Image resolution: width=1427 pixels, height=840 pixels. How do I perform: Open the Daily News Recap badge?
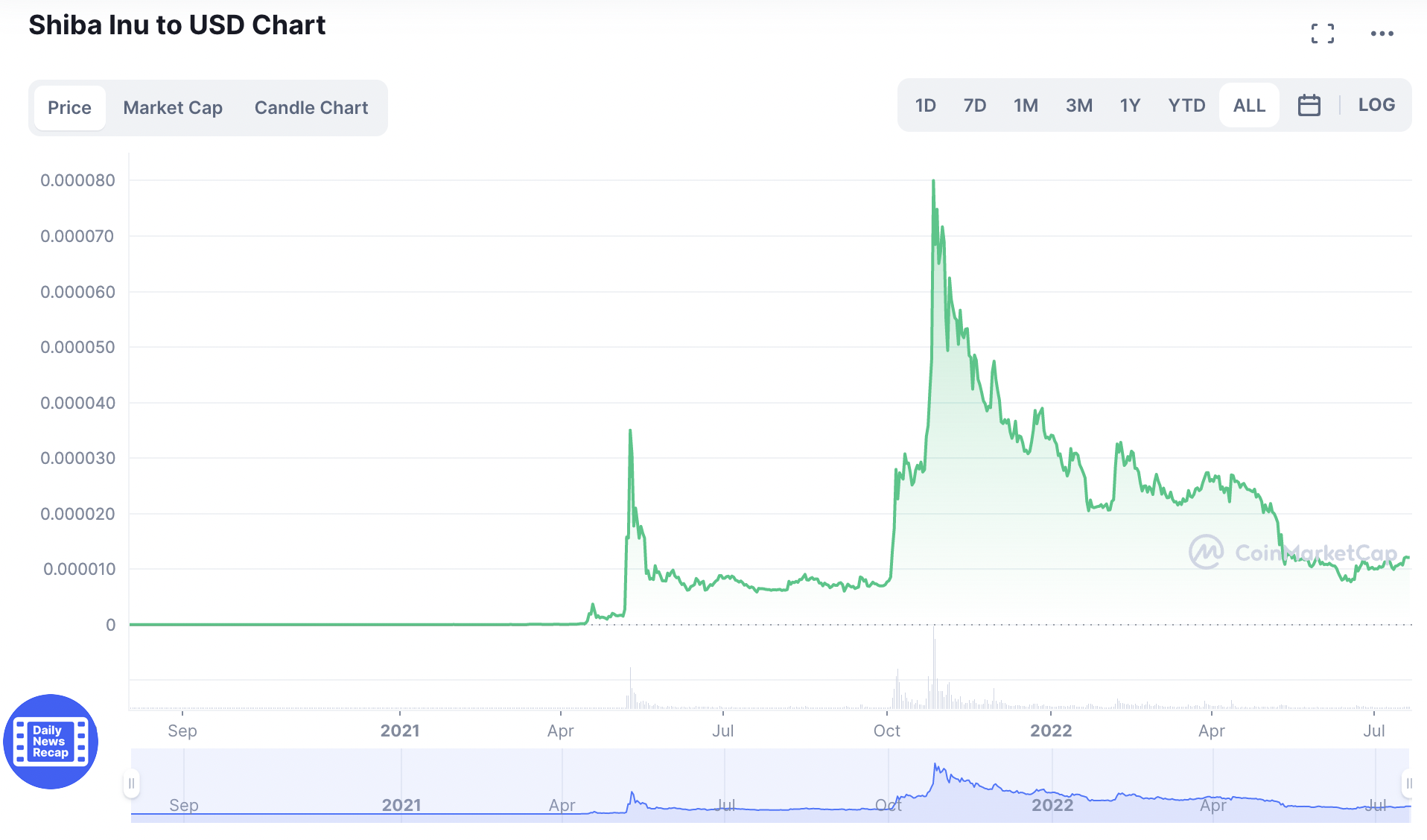(x=50, y=742)
